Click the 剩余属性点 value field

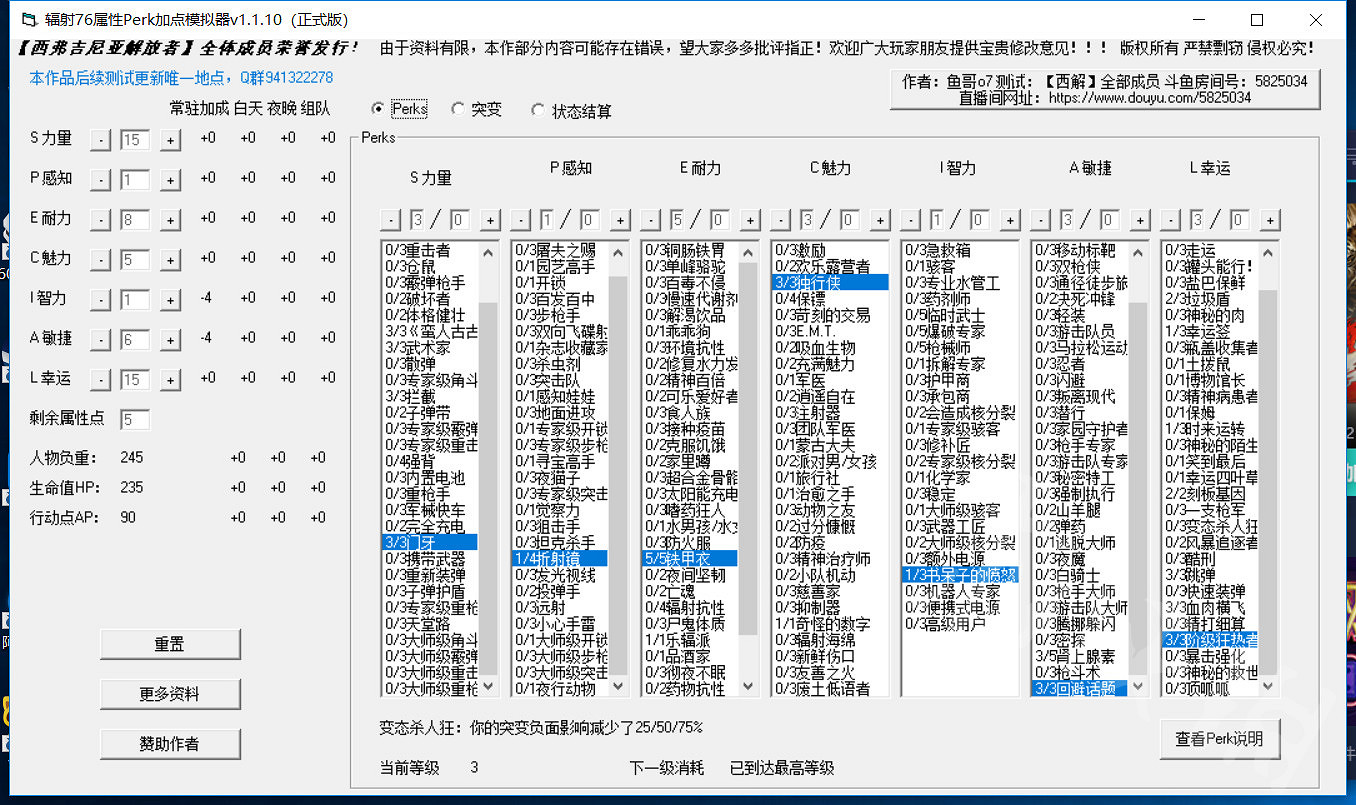coord(135,420)
